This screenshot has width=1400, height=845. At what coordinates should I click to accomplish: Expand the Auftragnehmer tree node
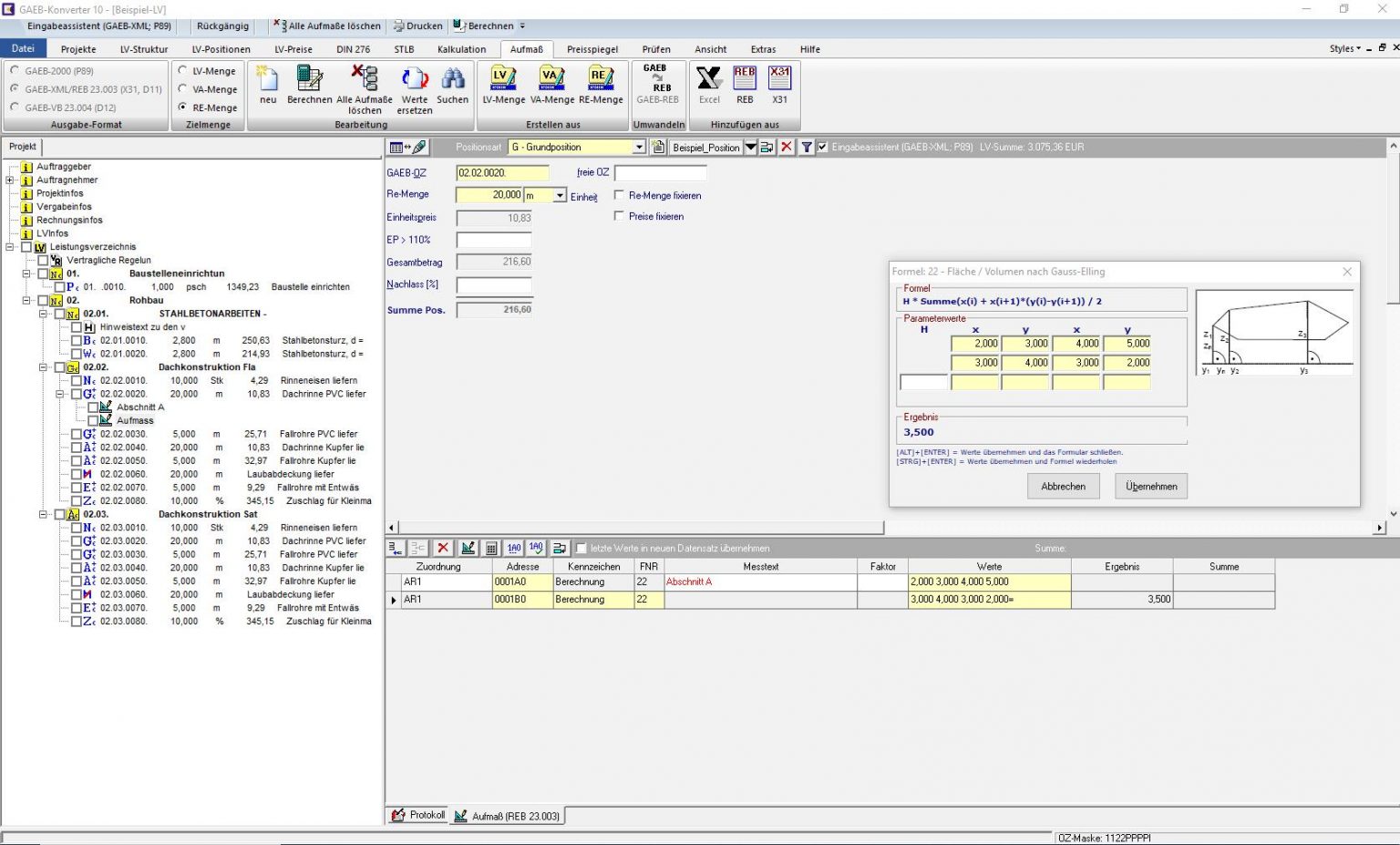tap(10, 180)
